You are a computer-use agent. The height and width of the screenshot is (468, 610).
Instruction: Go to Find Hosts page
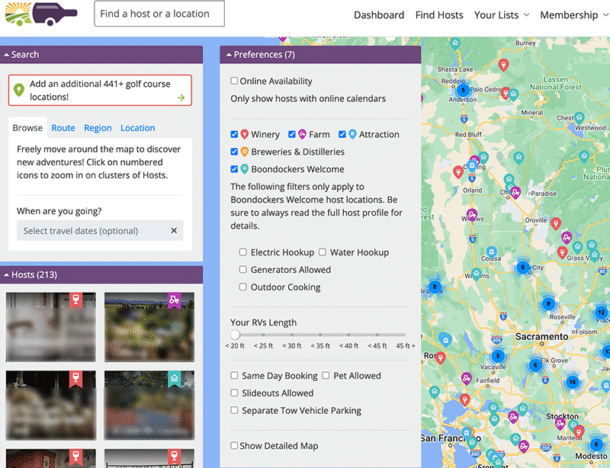[439, 15]
